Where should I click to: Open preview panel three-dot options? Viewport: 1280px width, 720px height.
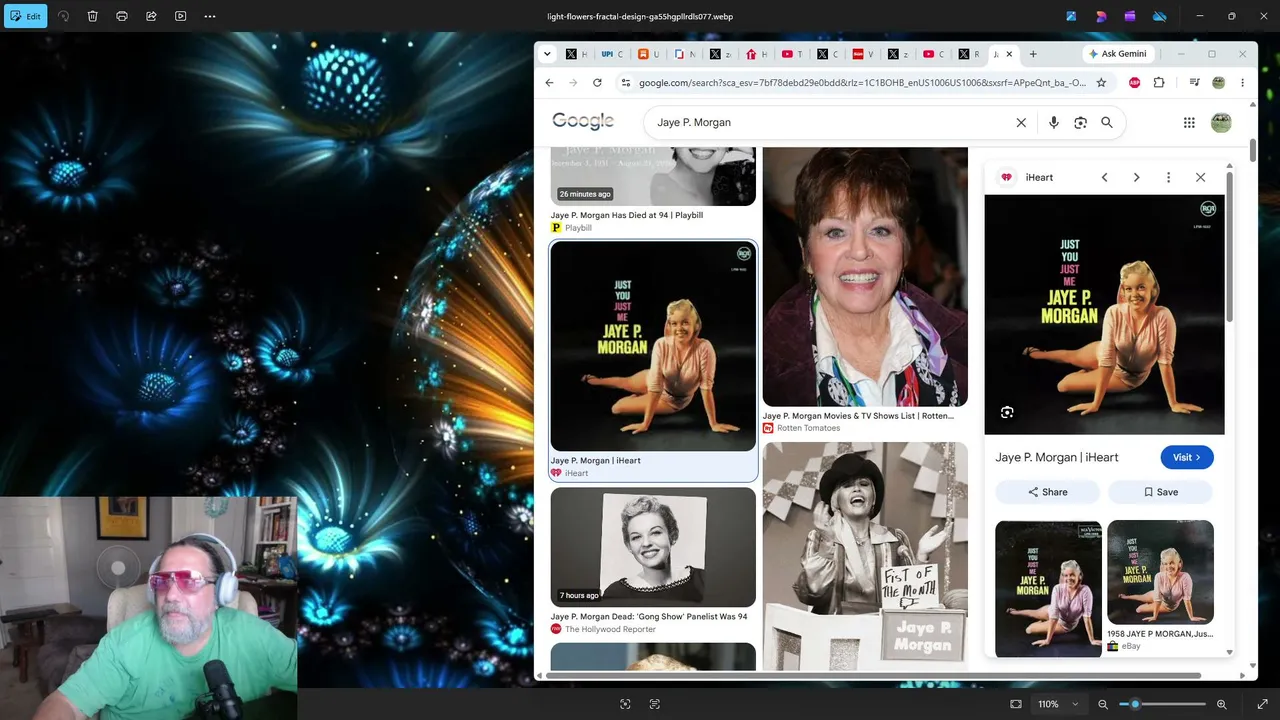pos(1168,177)
